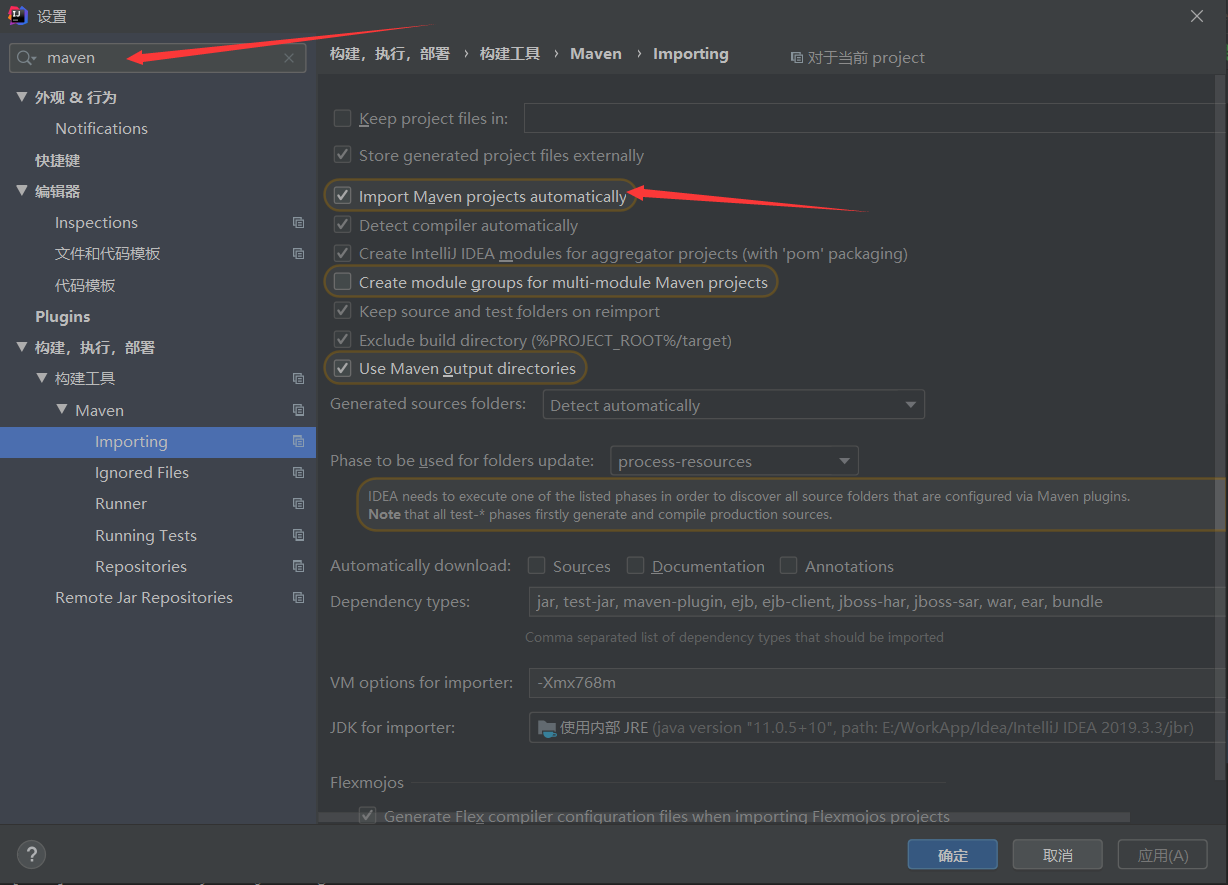Click Maven in the breadcrumb path
Screen dimensions: 1228x885
(596, 54)
